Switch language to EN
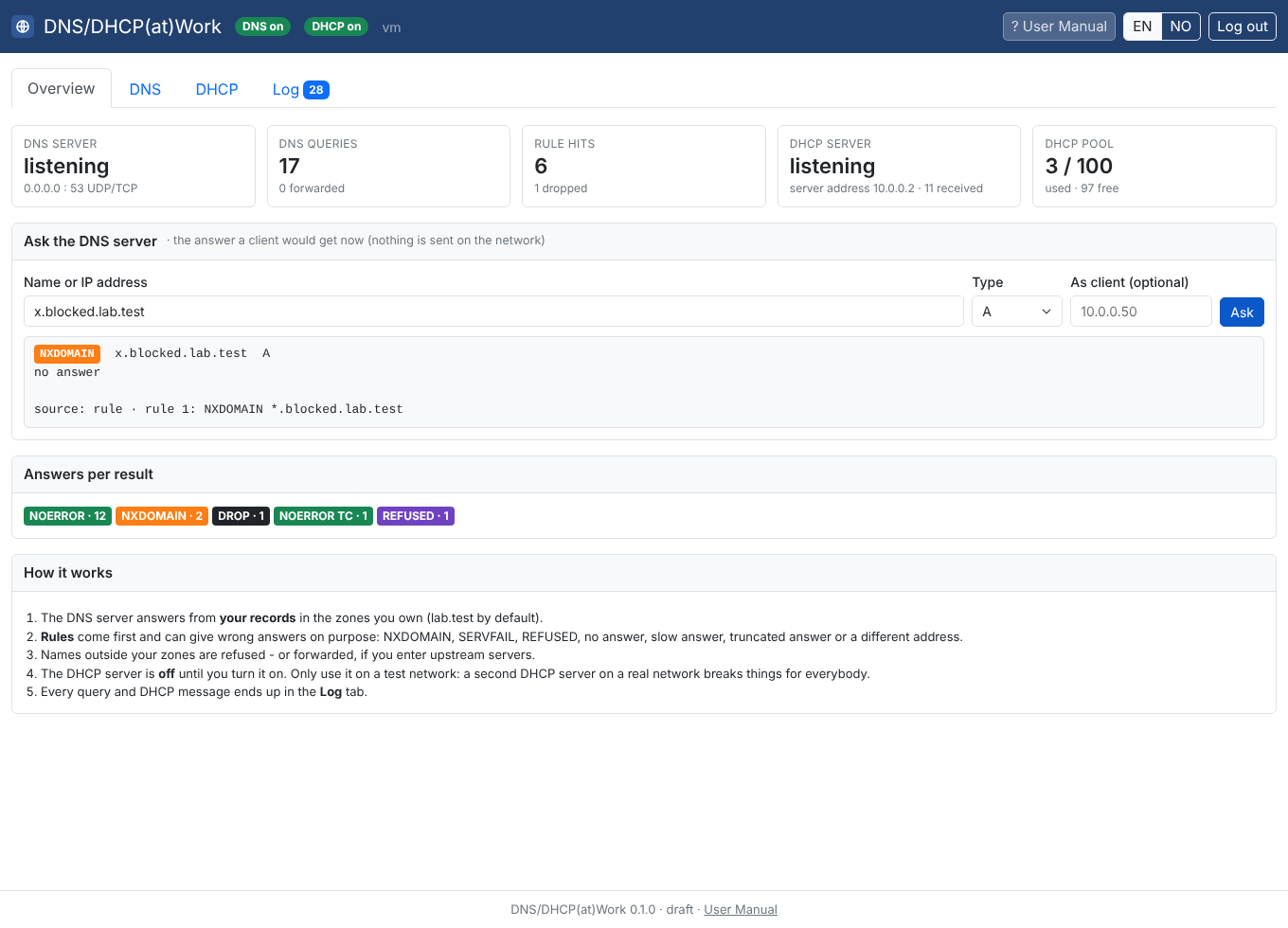1288x928 pixels. [1142, 27]
